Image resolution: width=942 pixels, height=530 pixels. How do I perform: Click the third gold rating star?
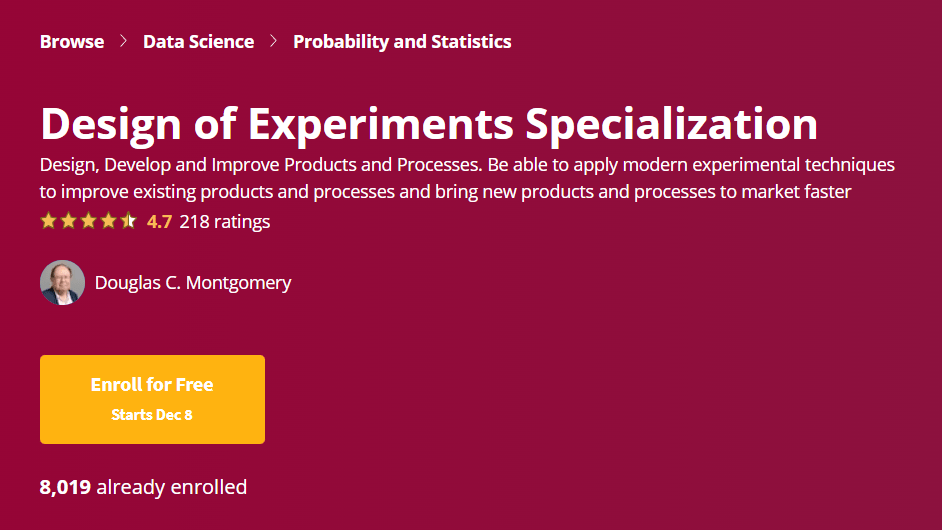click(x=88, y=221)
